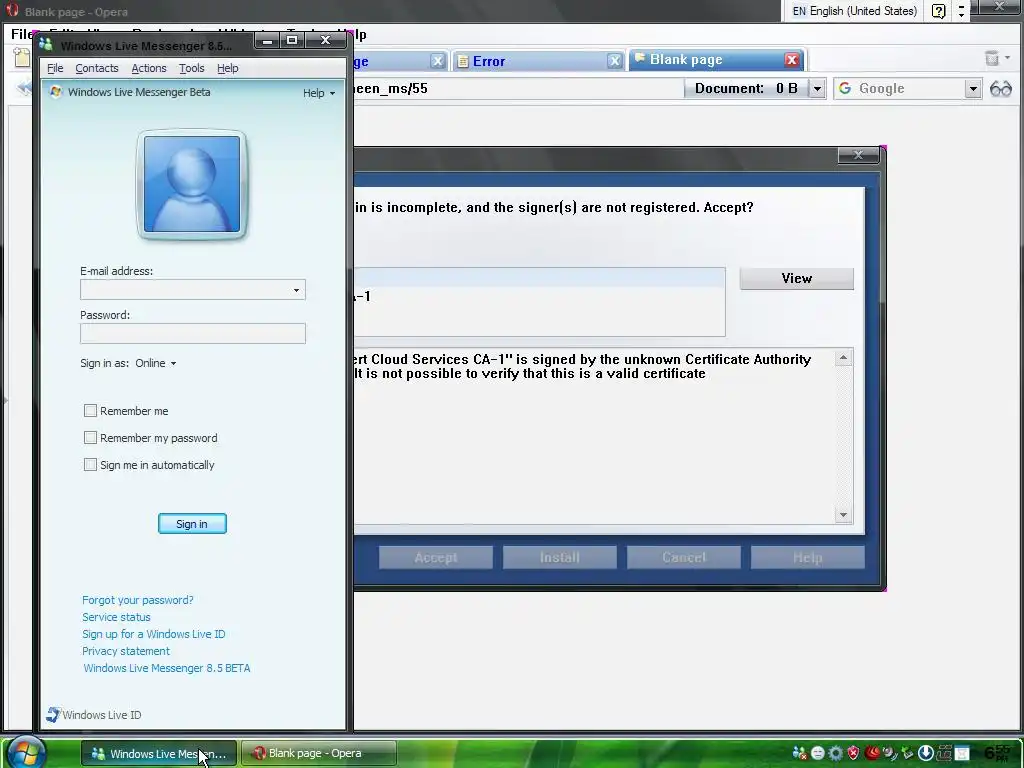The height and width of the screenshot is (768, 1024).
Task: Enable Remember my password
Action: pos(90,438)
